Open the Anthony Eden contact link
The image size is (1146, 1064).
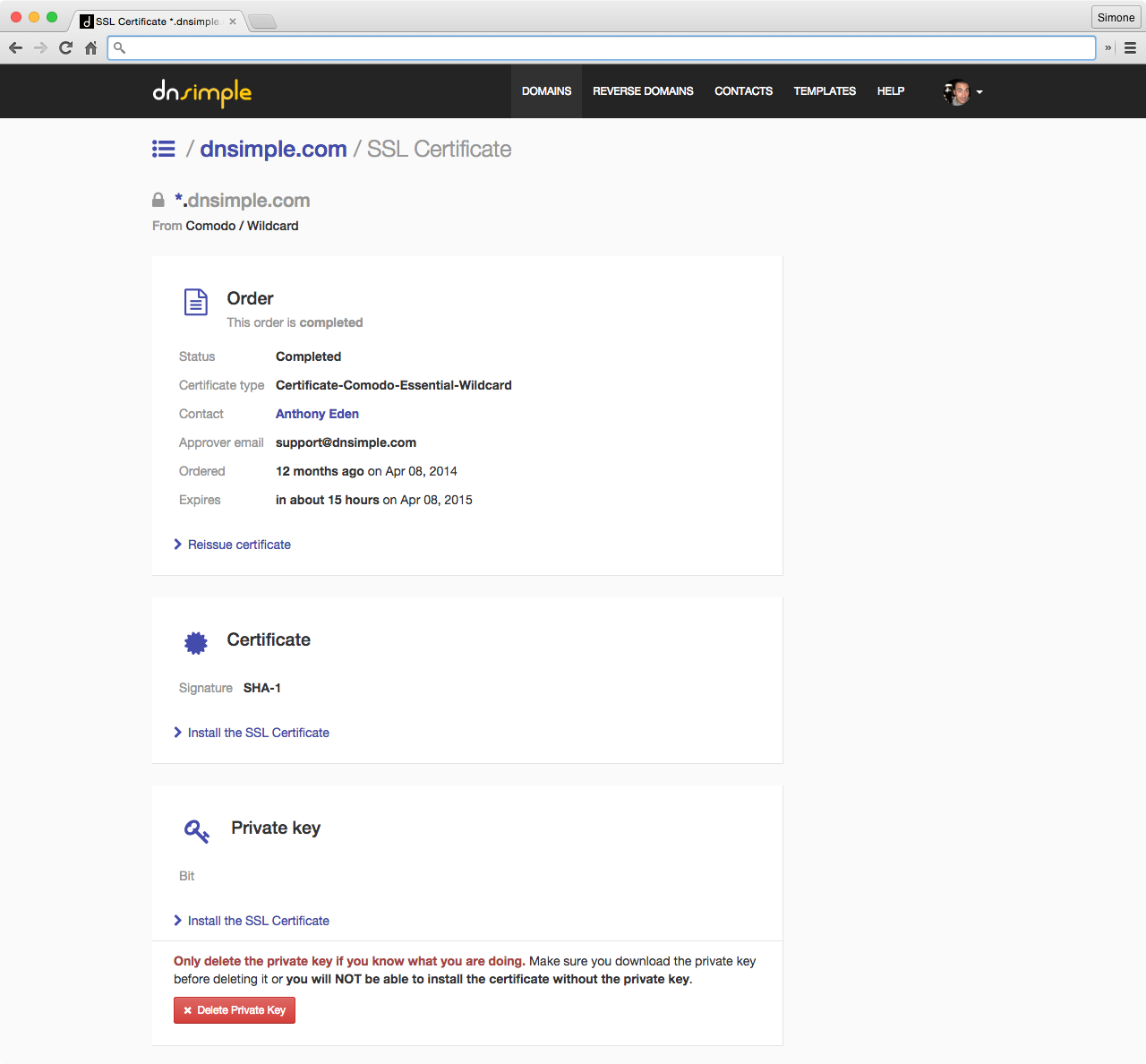[317, 414]
